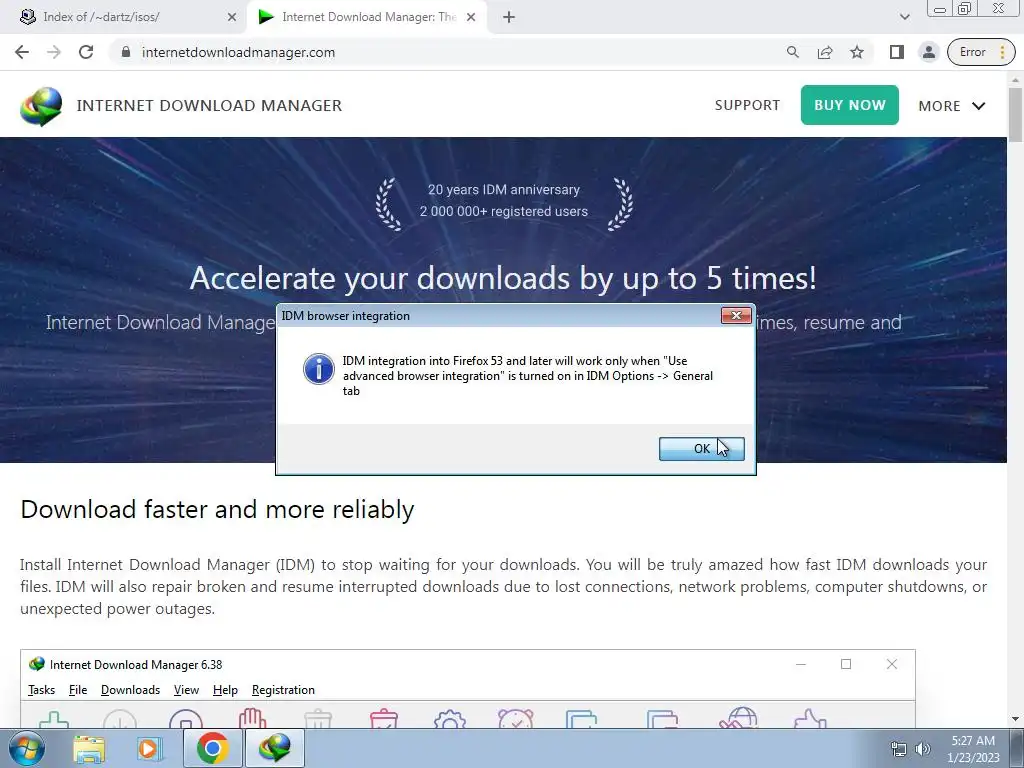Open the volume speaker icon in the tray
Viewport: 1024px width, 768px height.
coord(922,749)
